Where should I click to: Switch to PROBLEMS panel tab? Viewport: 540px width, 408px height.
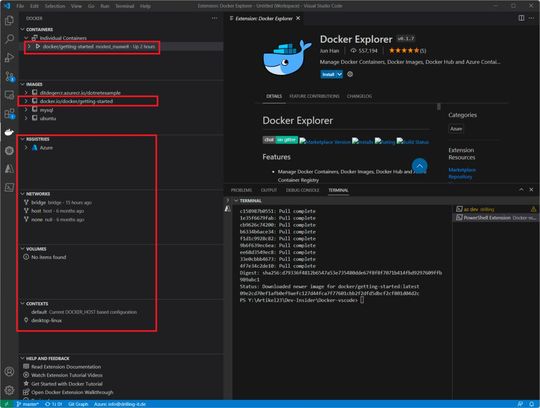tap(241, 190)
